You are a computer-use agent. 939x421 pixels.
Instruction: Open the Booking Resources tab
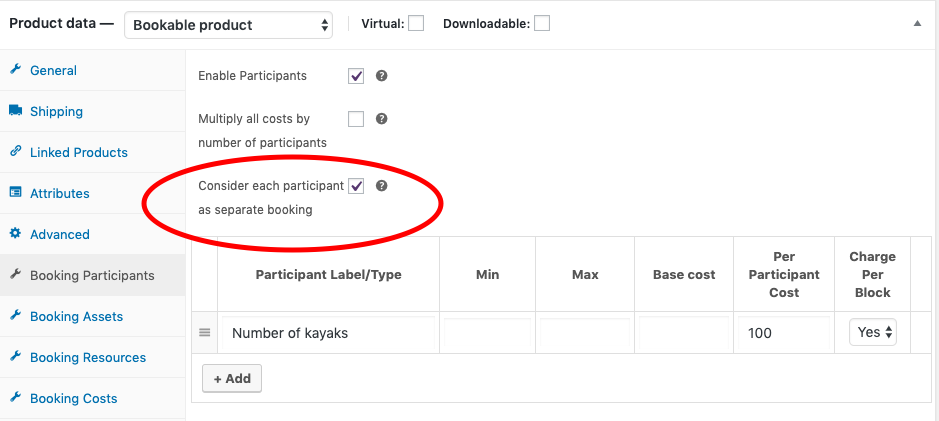(88, 357)
